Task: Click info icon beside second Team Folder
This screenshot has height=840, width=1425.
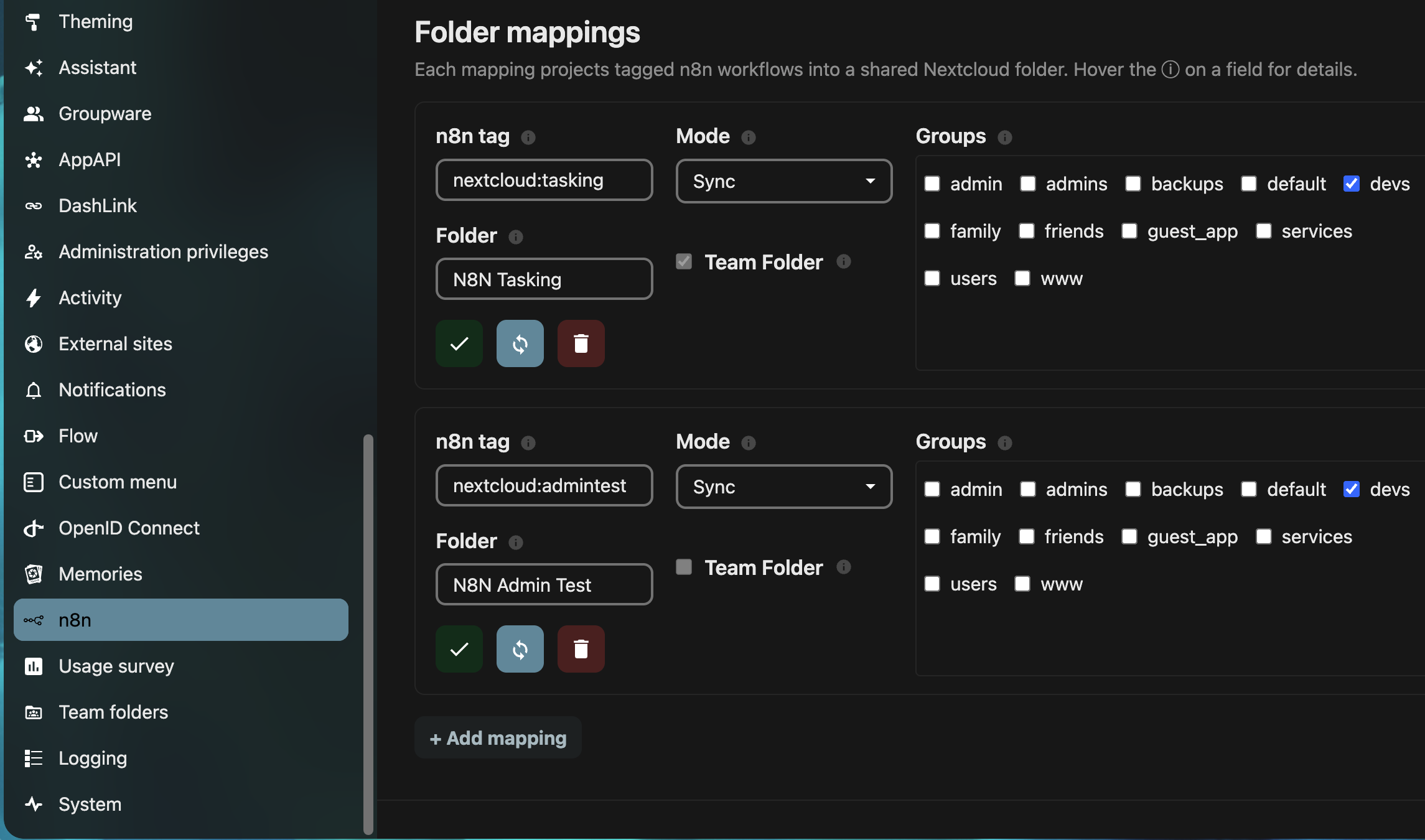Action: click(x=844, y=567)
